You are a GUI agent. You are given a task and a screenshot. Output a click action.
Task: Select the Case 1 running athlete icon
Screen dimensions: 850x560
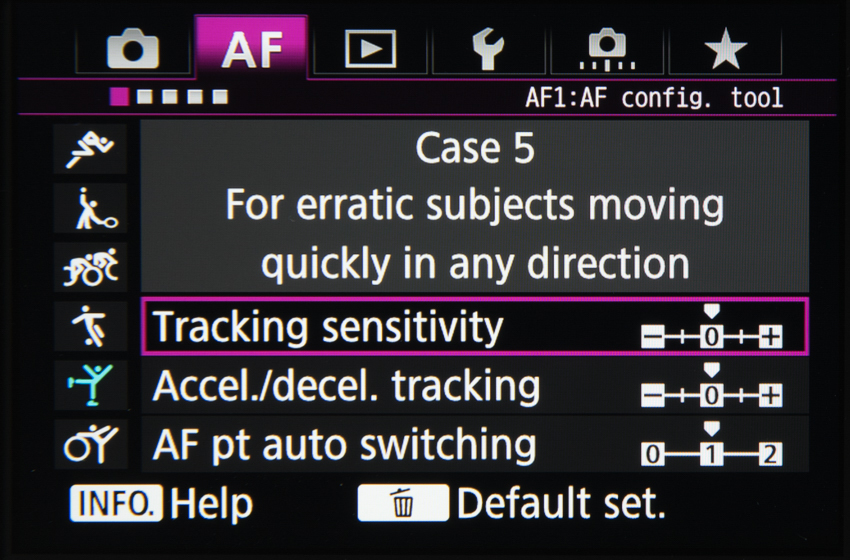[90, 150]
